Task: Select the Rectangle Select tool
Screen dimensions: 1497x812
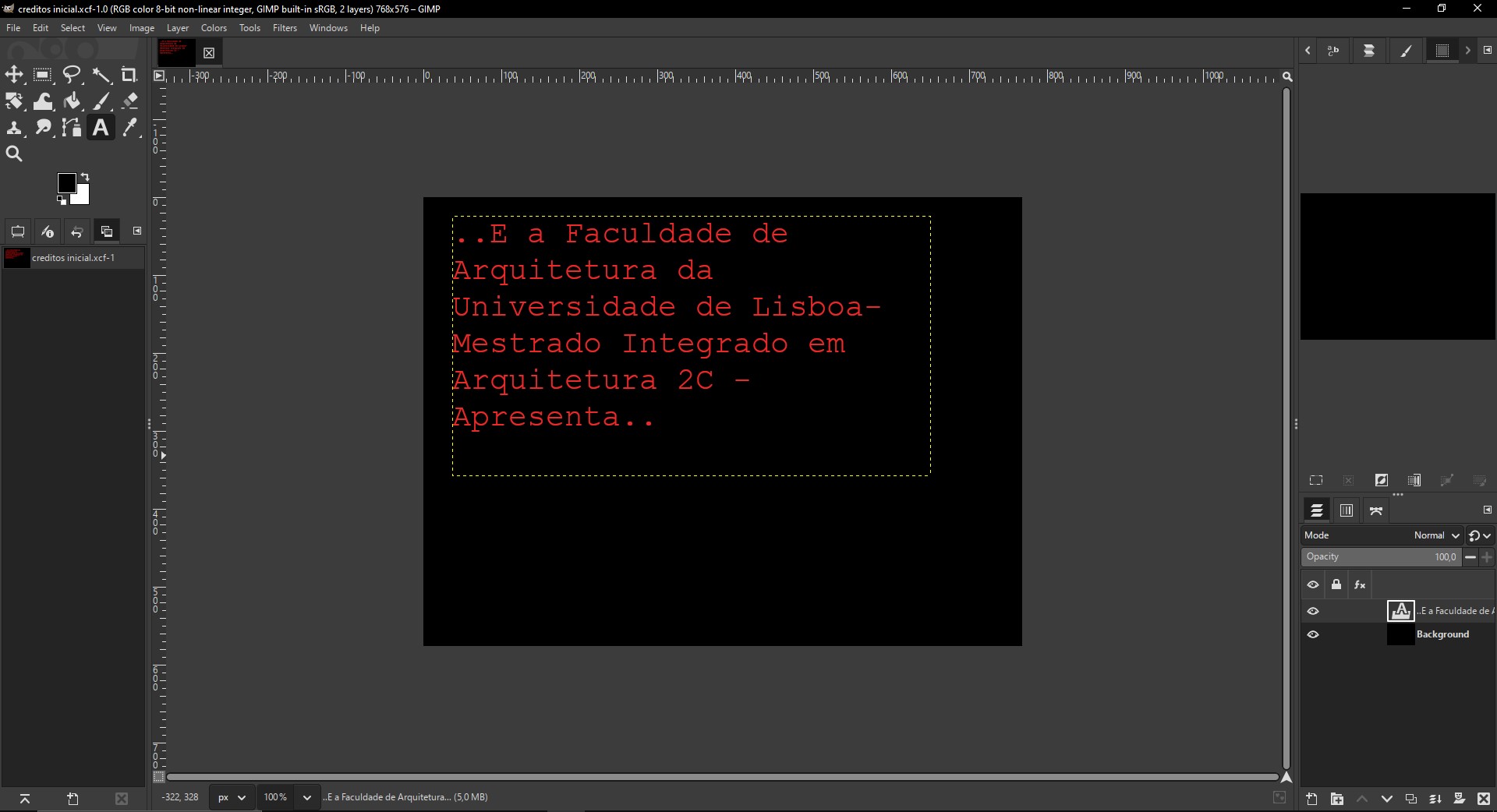Action: [43, 75]
